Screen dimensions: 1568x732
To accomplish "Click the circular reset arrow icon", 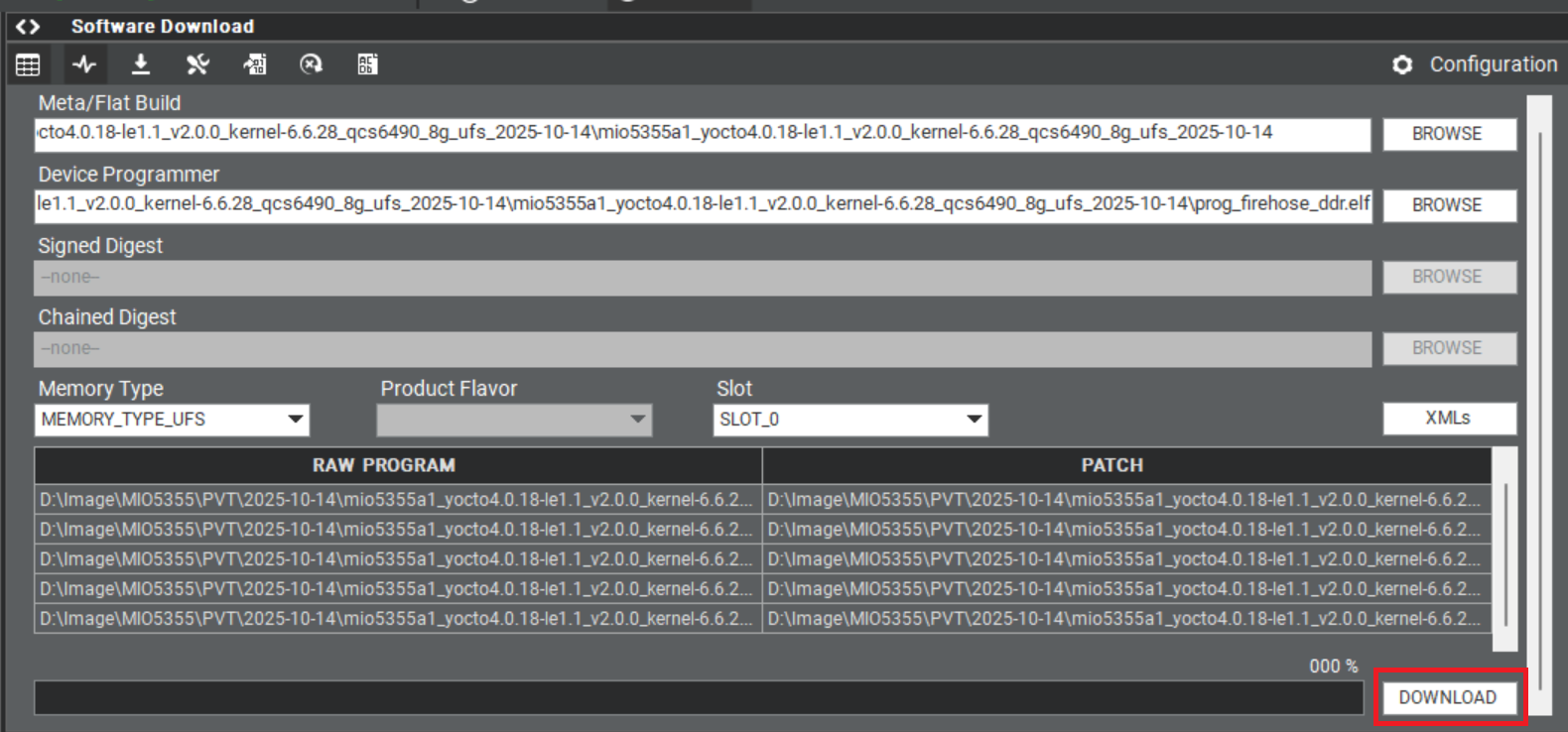I will coord(311,65).
